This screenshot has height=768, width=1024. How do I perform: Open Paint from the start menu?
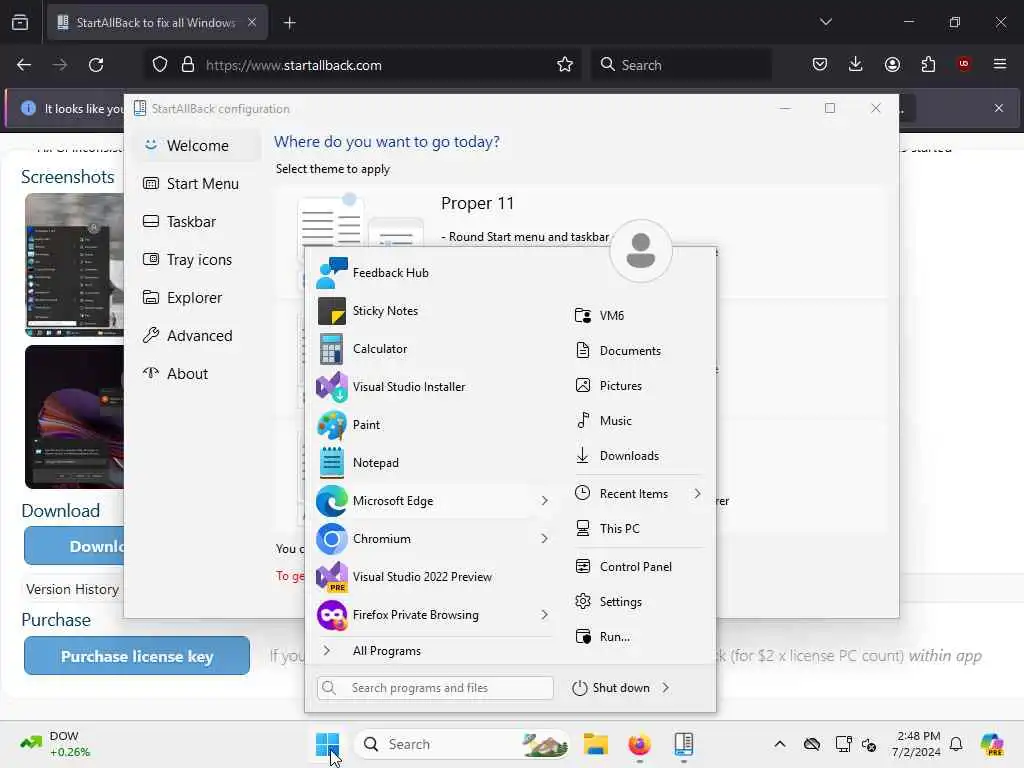click(x=432, y=424)
